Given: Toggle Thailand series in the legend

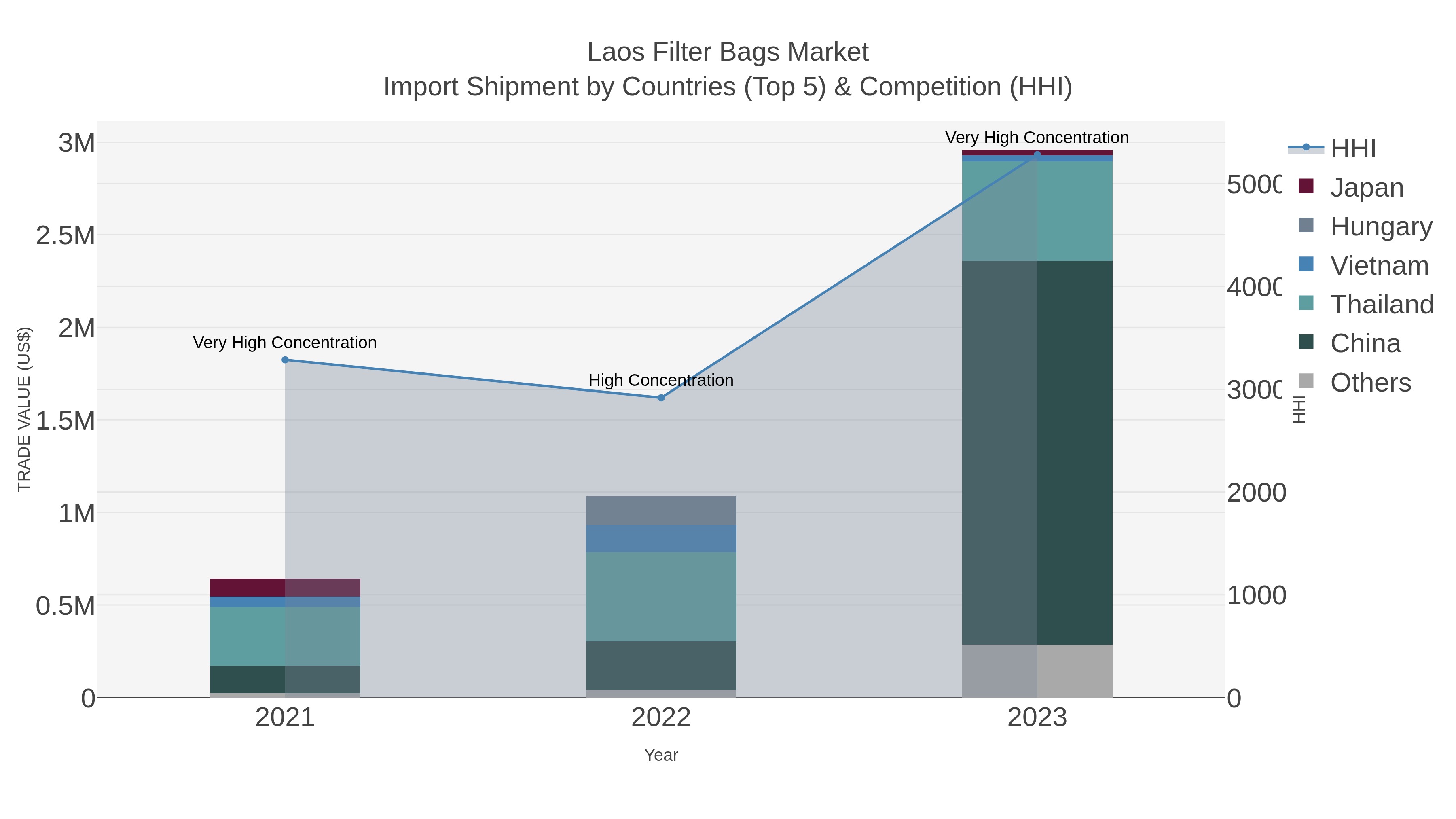Looking at the screenshot, I should (1366, 304).
